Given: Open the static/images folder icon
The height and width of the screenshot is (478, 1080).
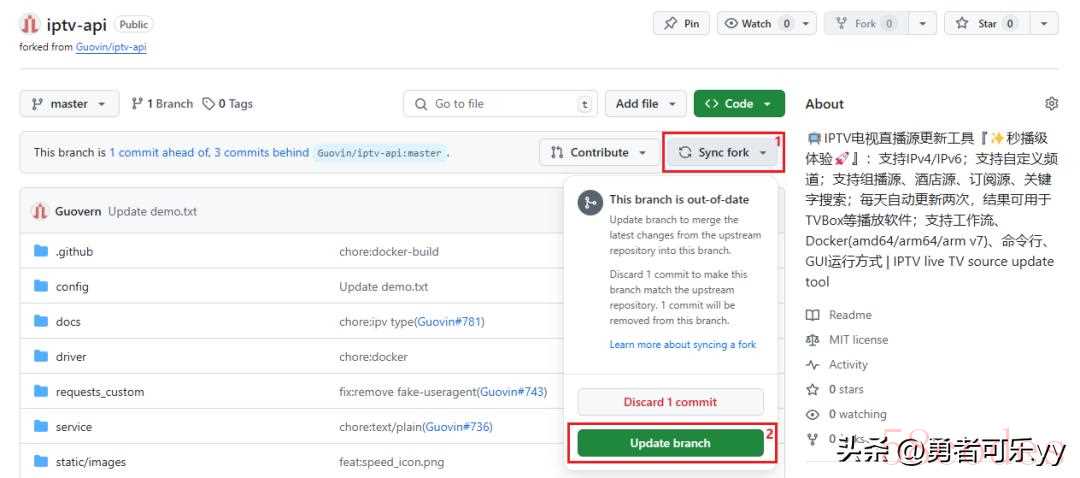Looking at the screenshot, I should pyautogui.click(x=41, y=461).
